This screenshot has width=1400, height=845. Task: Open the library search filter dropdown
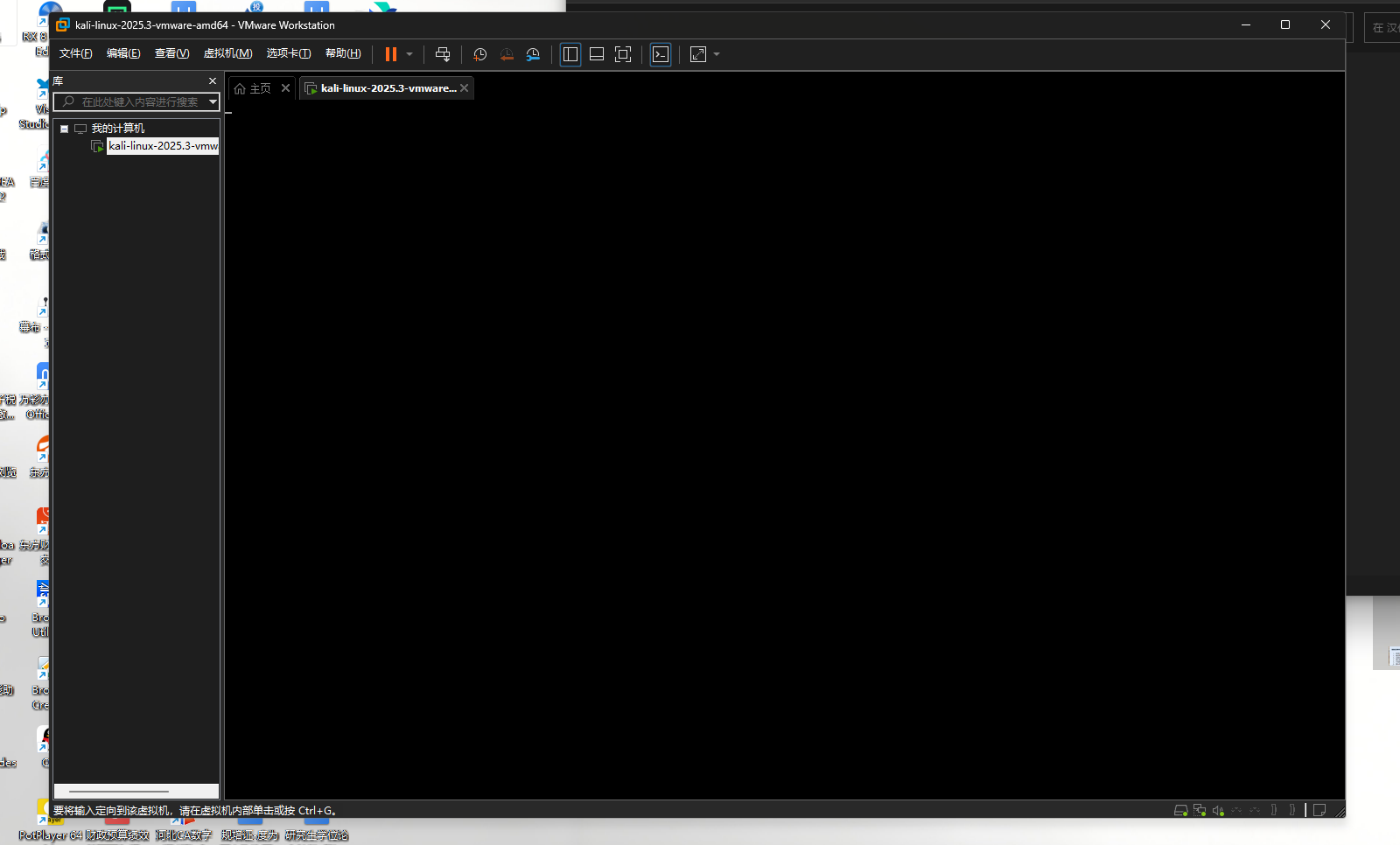point(213,102)
